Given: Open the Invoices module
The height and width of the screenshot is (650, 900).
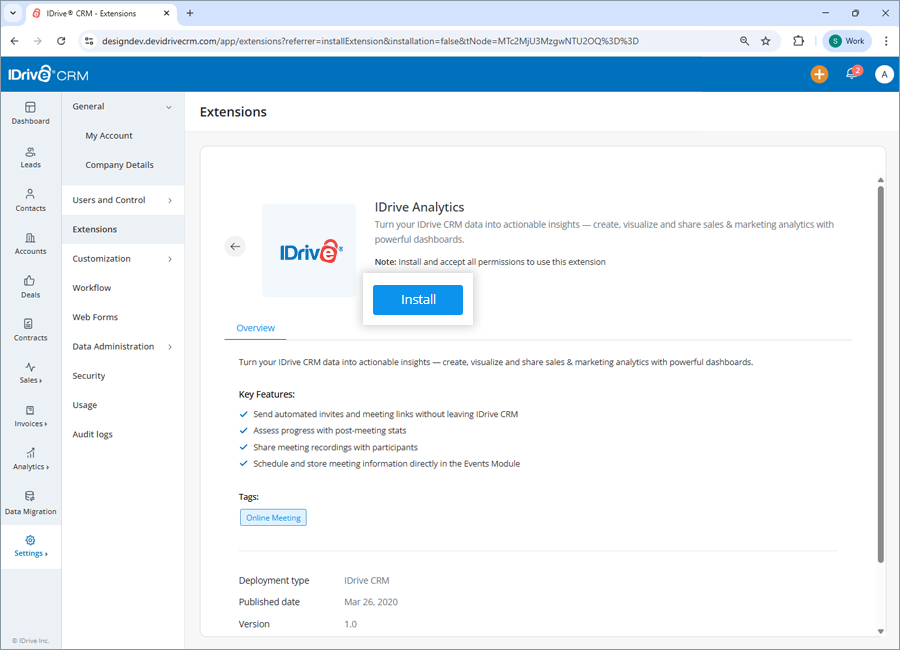Looking at the screenshot, I should point(30,417).
